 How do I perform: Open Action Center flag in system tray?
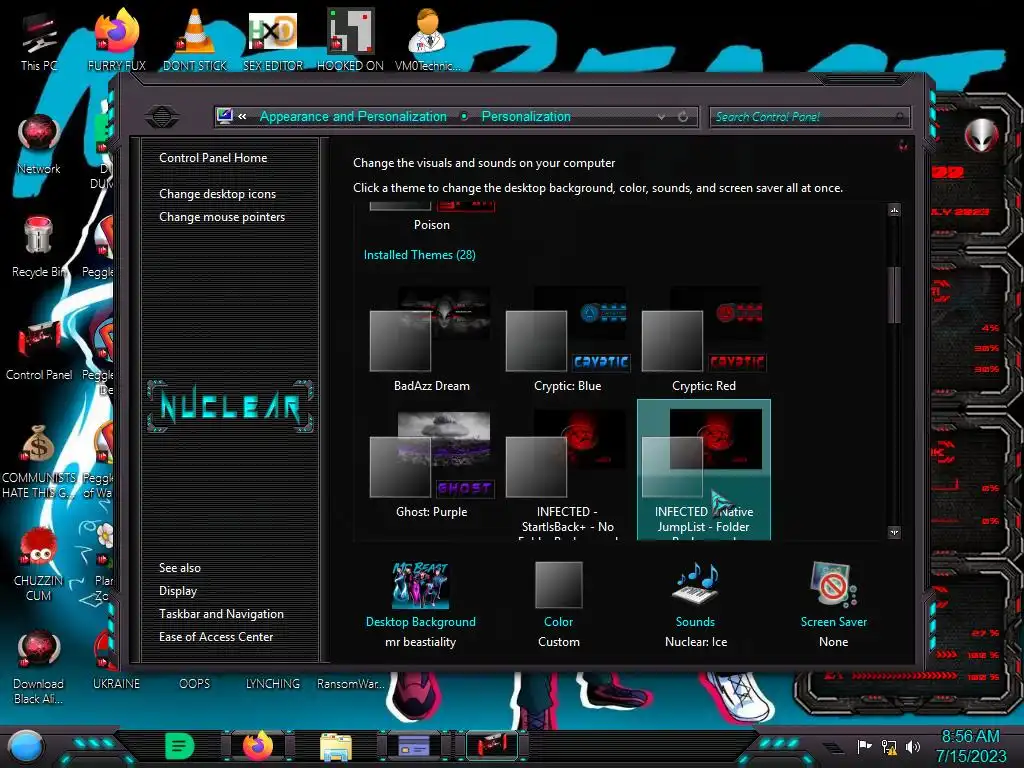[864, 746]
